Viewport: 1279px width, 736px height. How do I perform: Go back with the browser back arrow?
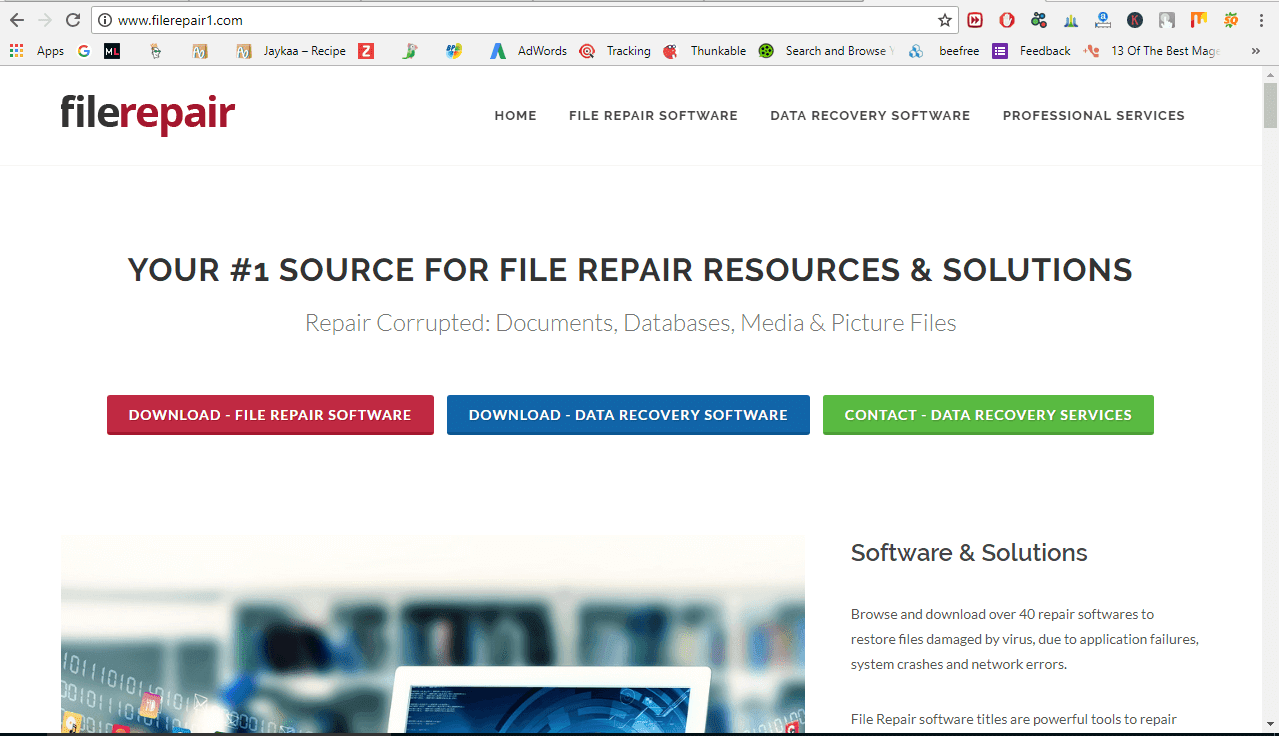[x=17, y=20]
